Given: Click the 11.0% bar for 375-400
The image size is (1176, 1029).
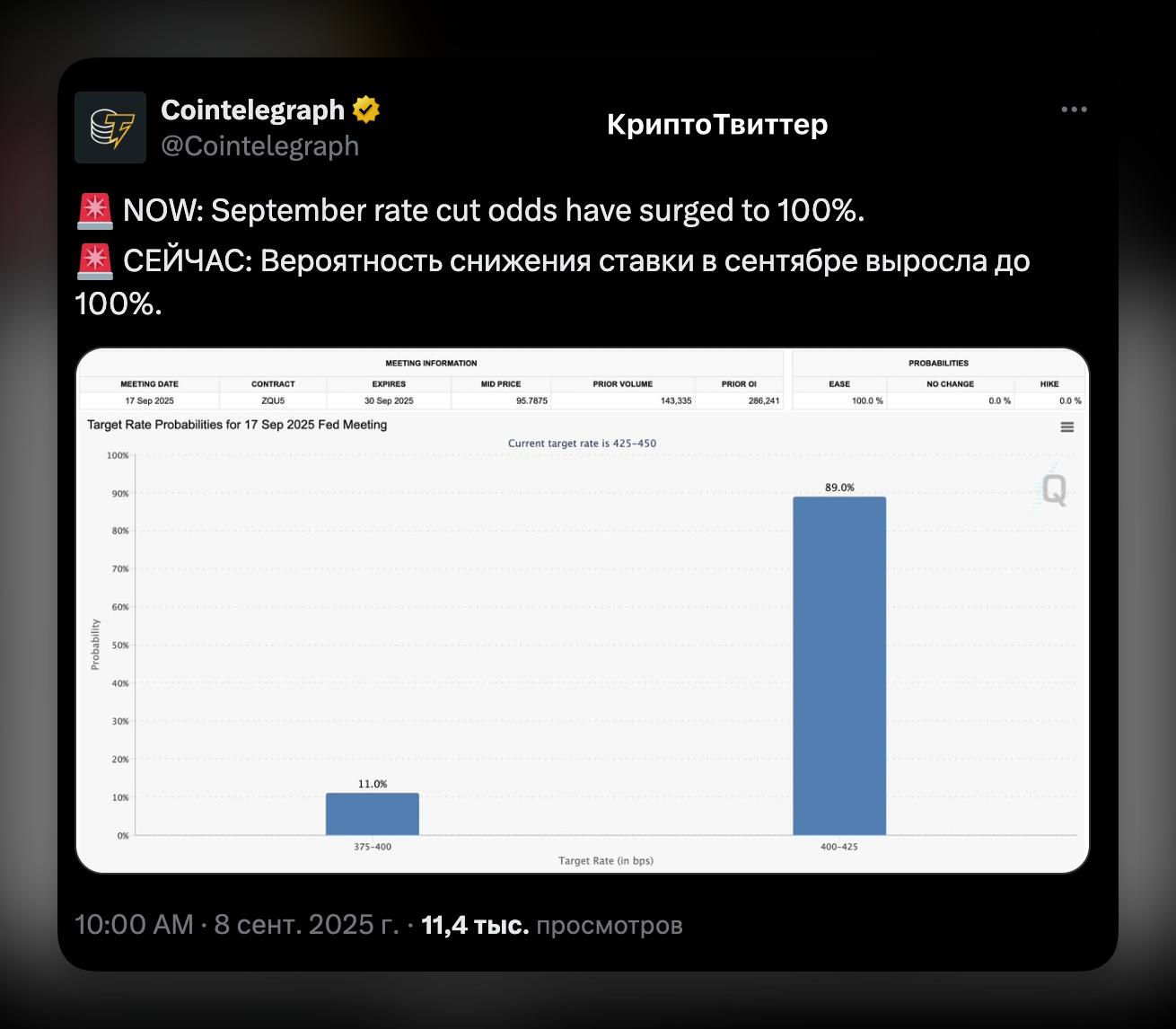Looking at the screenshot, I should [373, 814].
